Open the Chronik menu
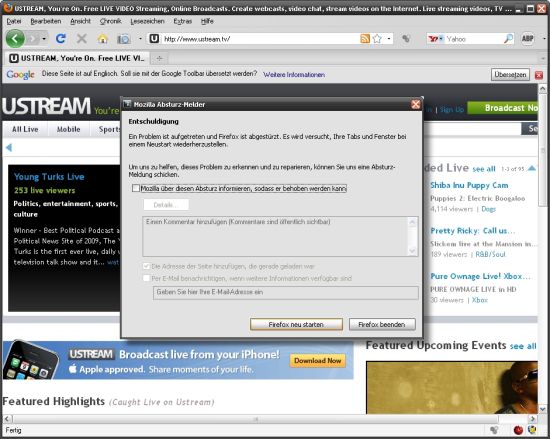550x439 pixels. click(x=110, y=21)
